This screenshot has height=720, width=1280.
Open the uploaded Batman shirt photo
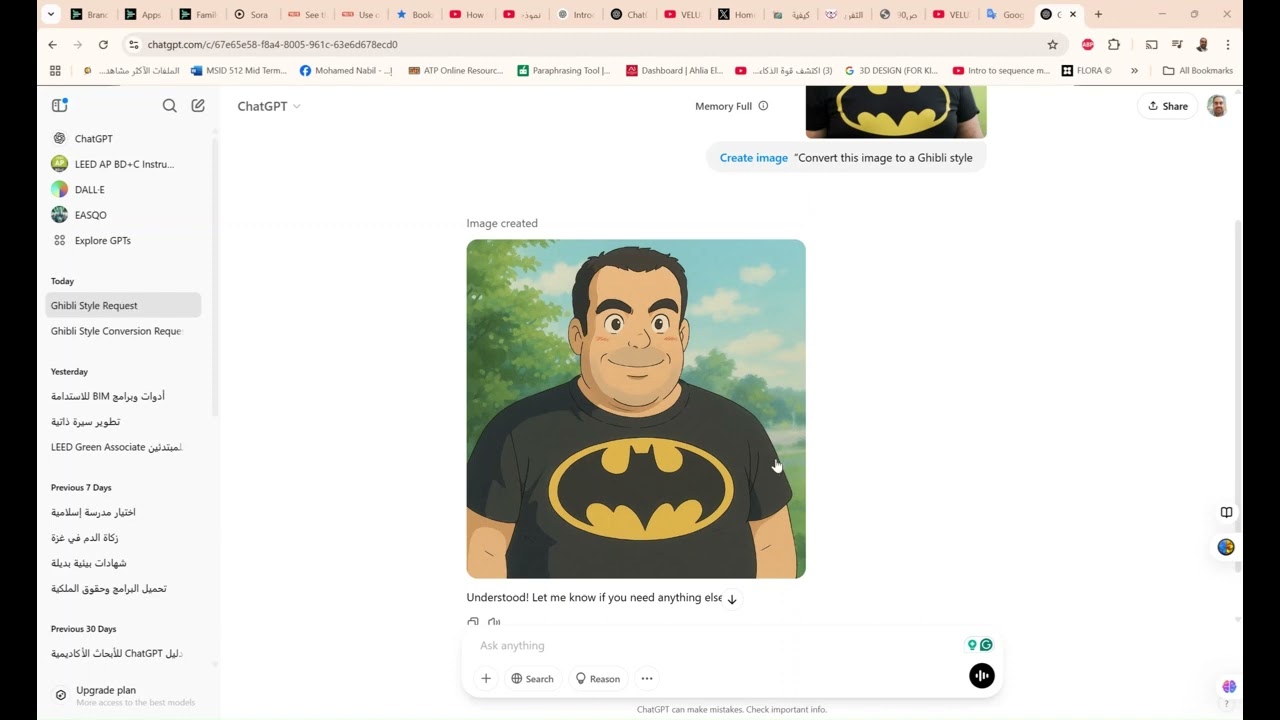pyautogui.click(x=896, y=111)
